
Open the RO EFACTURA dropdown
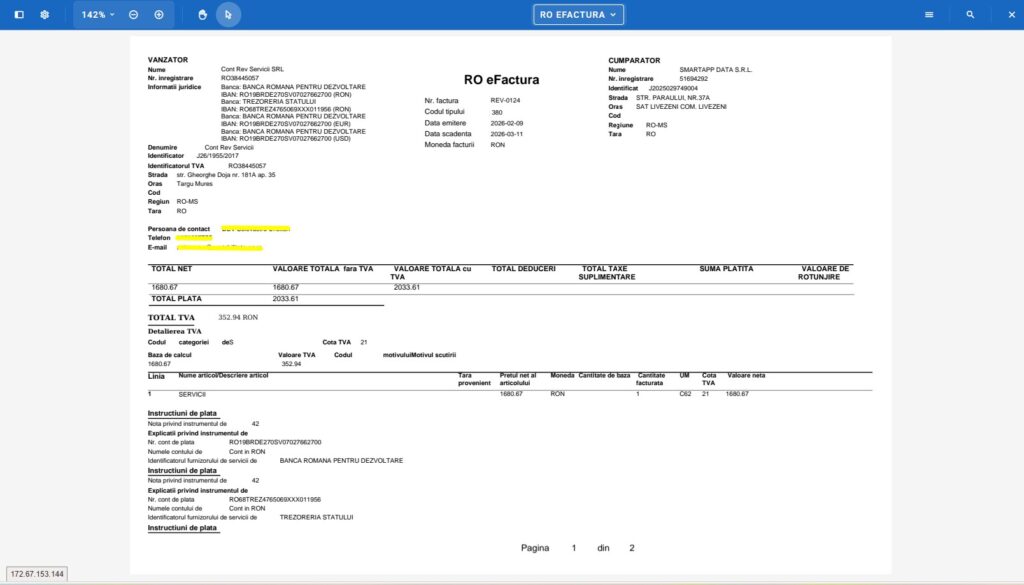click(x=578, y=15)
